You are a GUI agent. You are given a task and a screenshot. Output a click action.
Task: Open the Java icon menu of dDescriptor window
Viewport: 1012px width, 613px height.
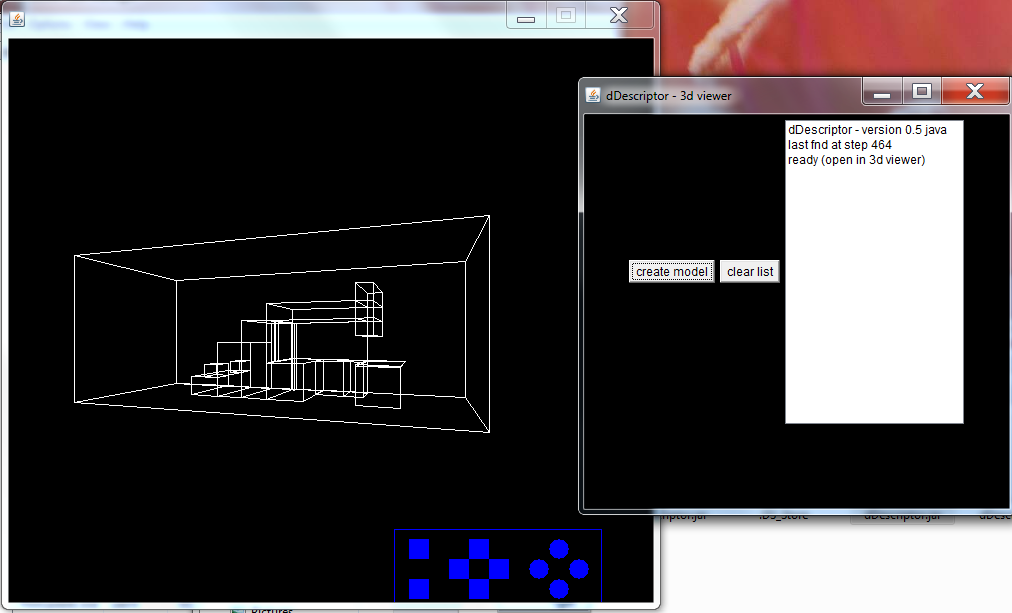593,96
